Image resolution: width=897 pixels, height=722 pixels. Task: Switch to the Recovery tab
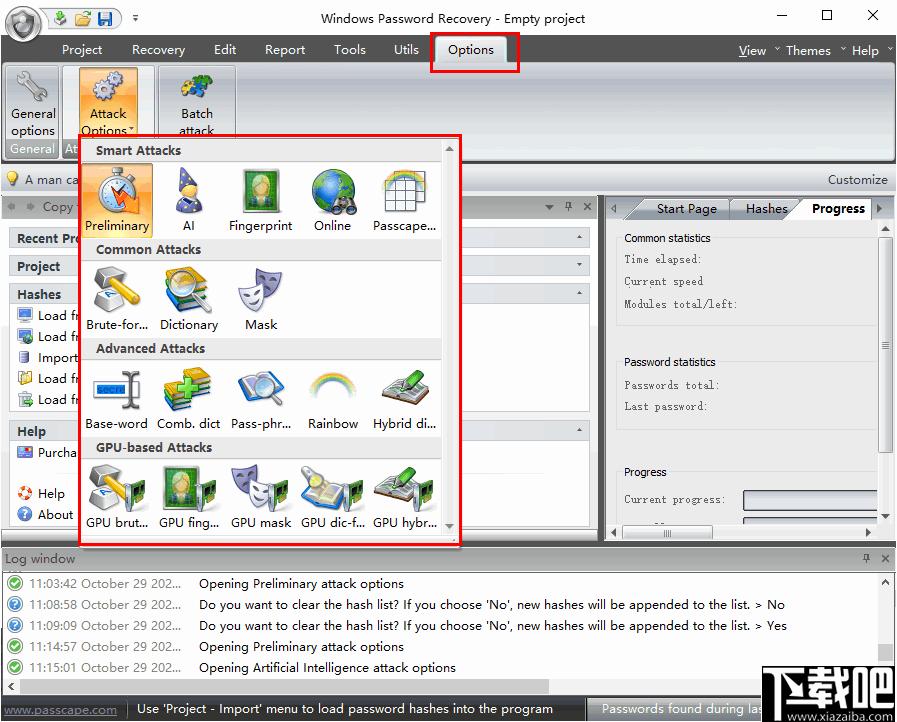click(x=158, y=50)
